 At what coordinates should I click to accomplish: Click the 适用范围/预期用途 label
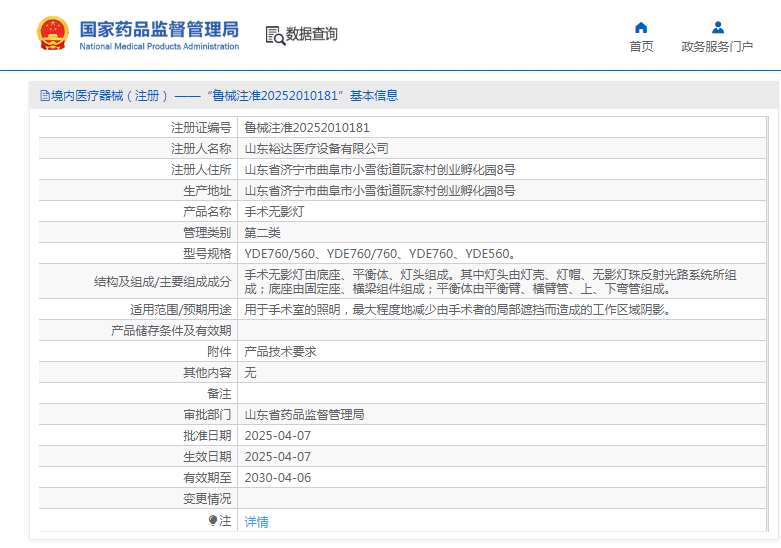point(181,310)
